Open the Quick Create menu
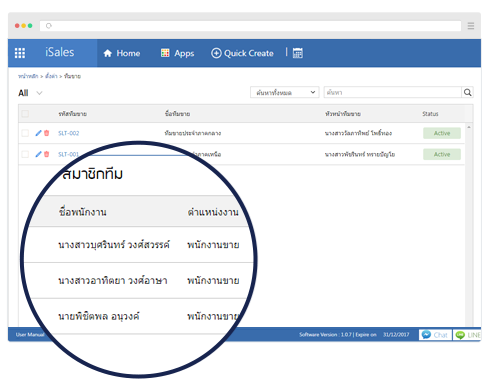The width and height of the screenshot is (488, 379). pos(242,53)
